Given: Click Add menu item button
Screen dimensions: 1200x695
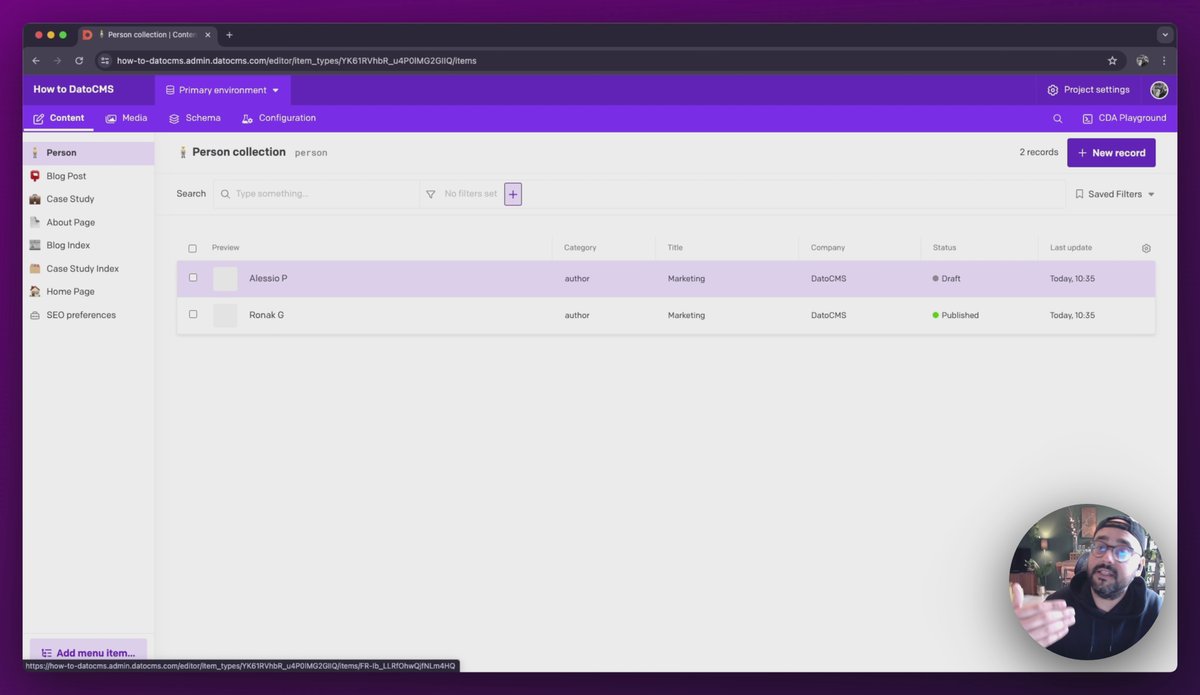Looking at the screenshot, I should tap(88, 653).
